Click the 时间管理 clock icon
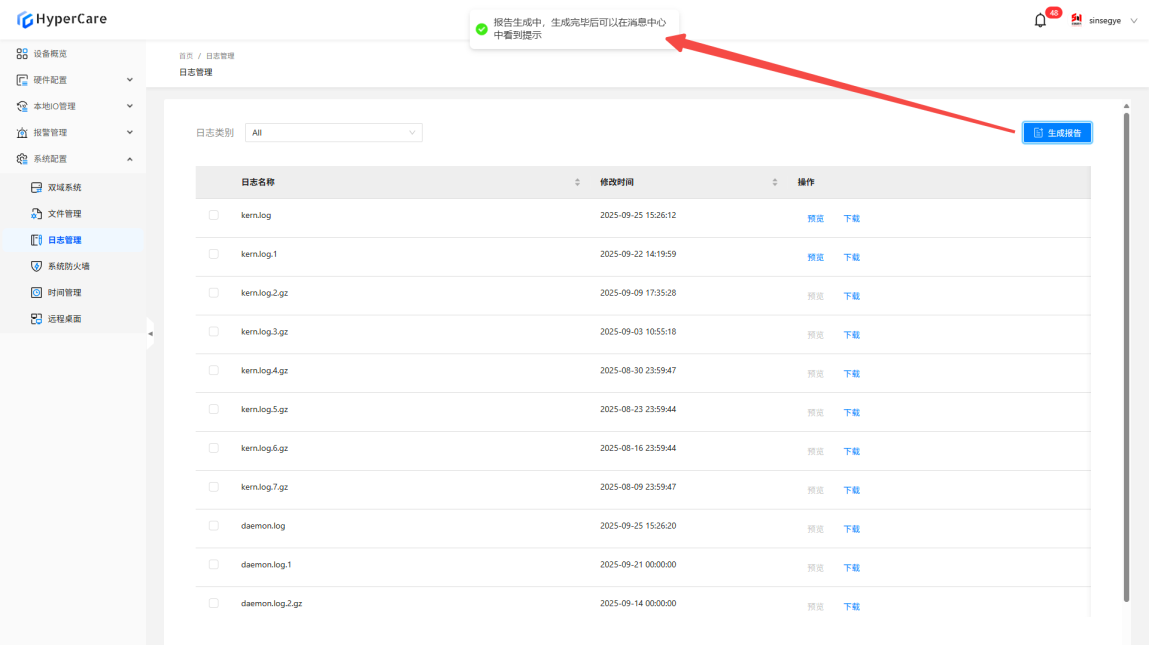This screenshot has width=1149, height=645. [x=36, y=293]
